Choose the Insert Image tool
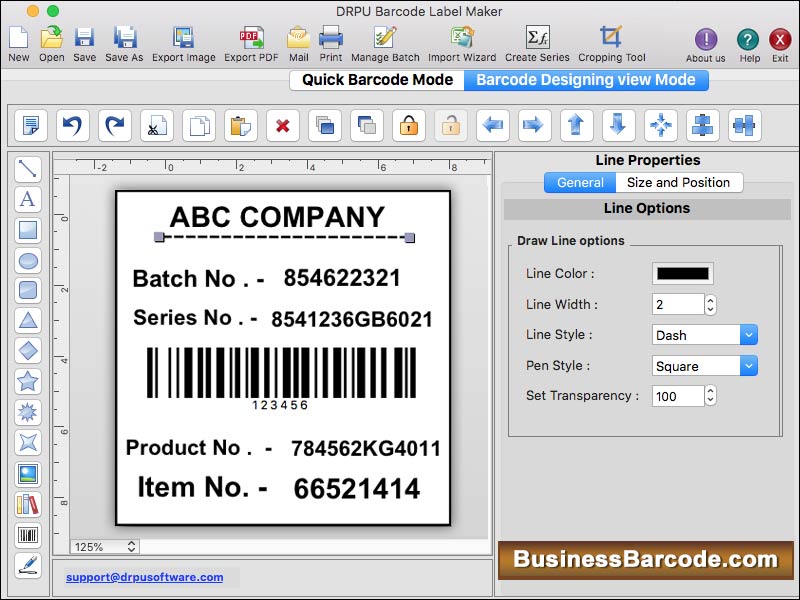 (x=28, y=472)
